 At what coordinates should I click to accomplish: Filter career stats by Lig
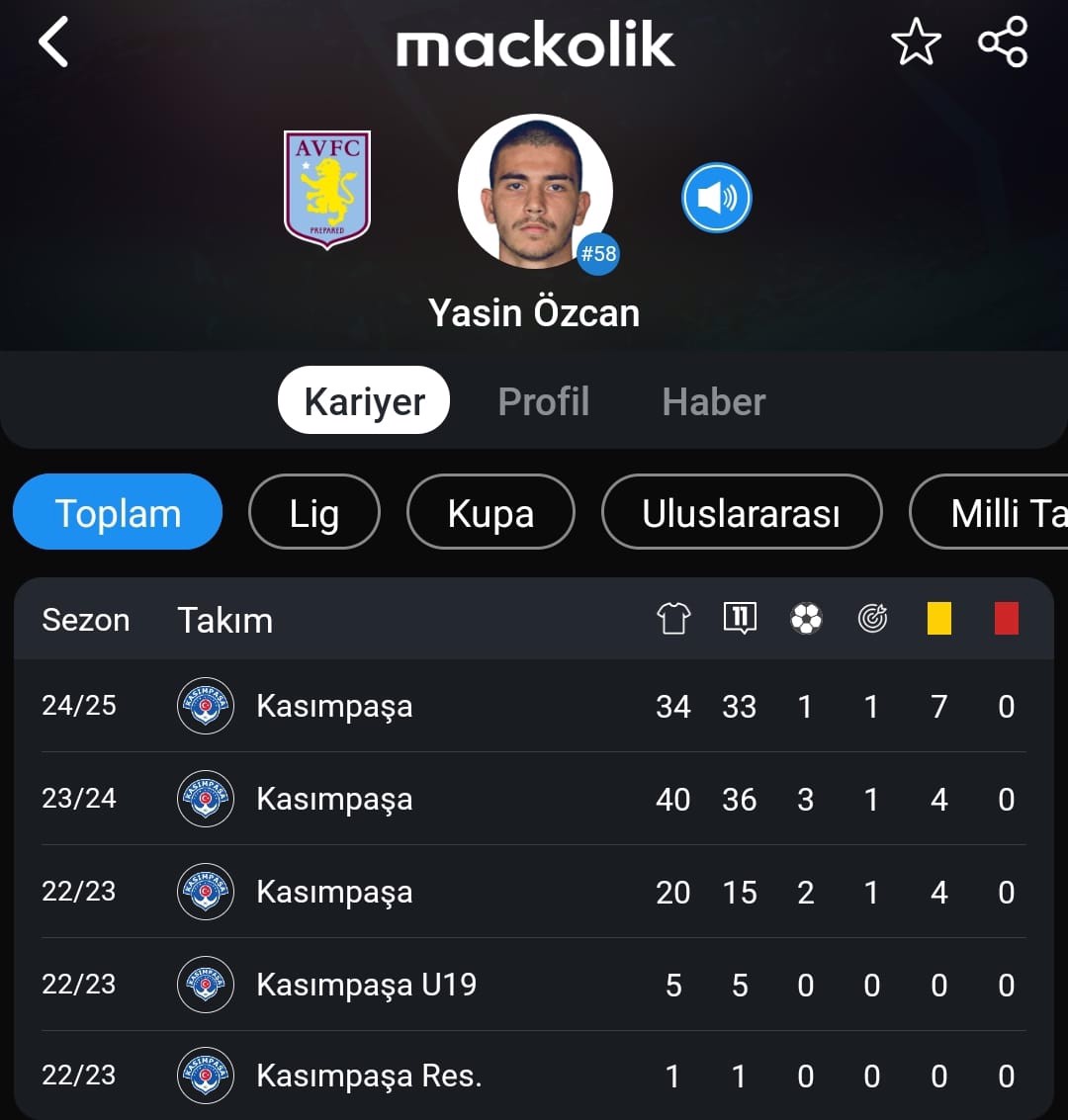pos(314,512)
